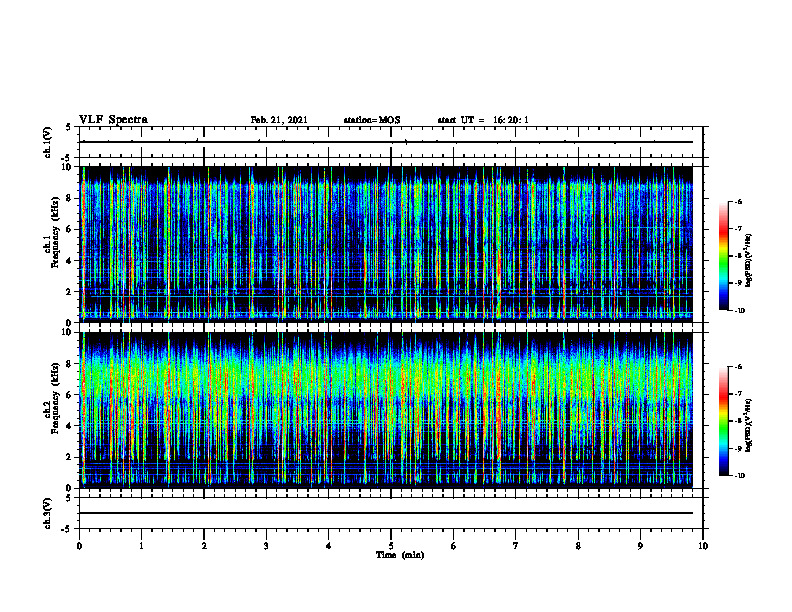The height and width of the screenshot is (612, 792).
Task: Click the "-10" label on ch.1 colorbar
Action: [x=739, y=310]
